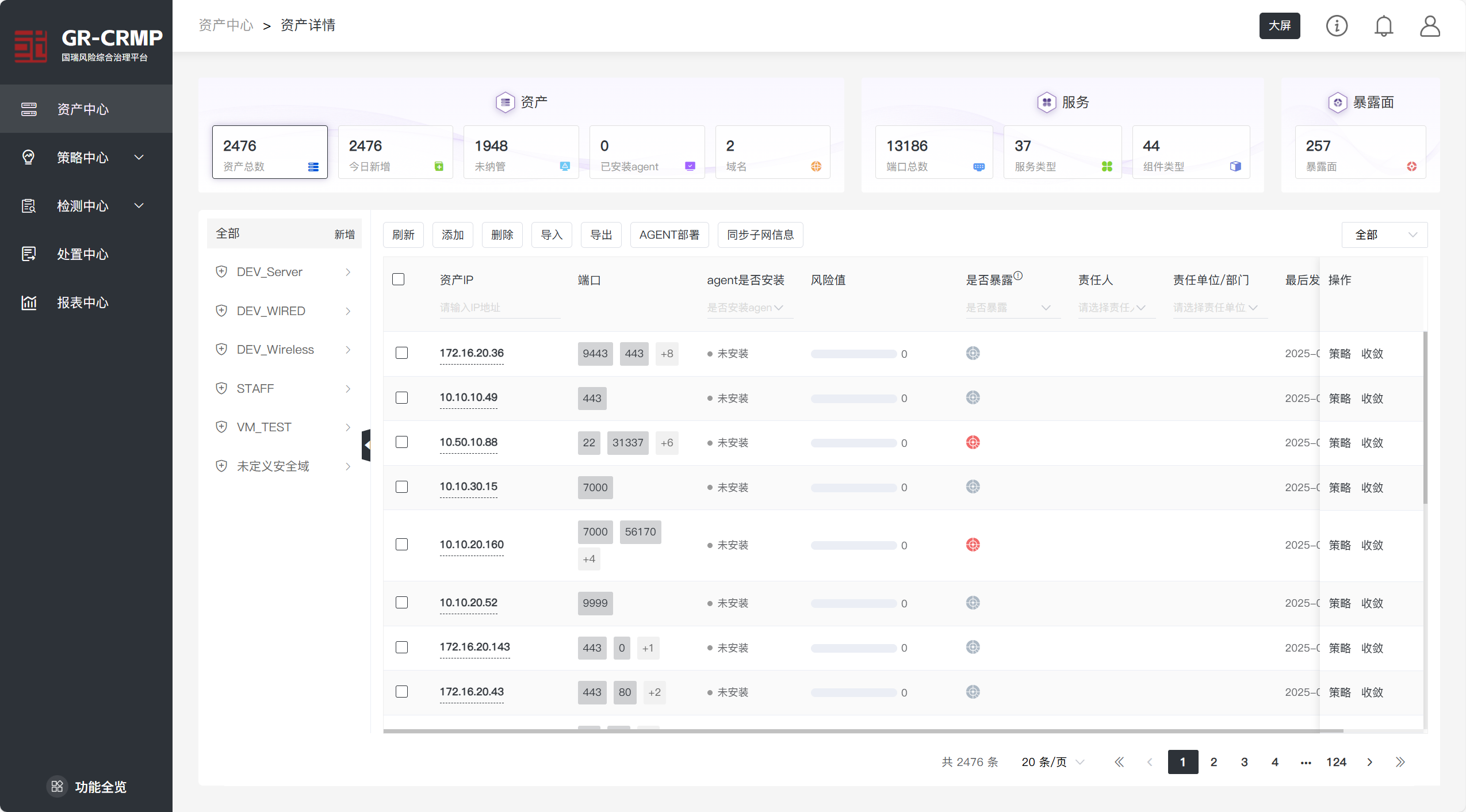Screen dimensions: 1466x812
Task: Click gray exposure icon for 172.16.20.36
Action: 973,353
